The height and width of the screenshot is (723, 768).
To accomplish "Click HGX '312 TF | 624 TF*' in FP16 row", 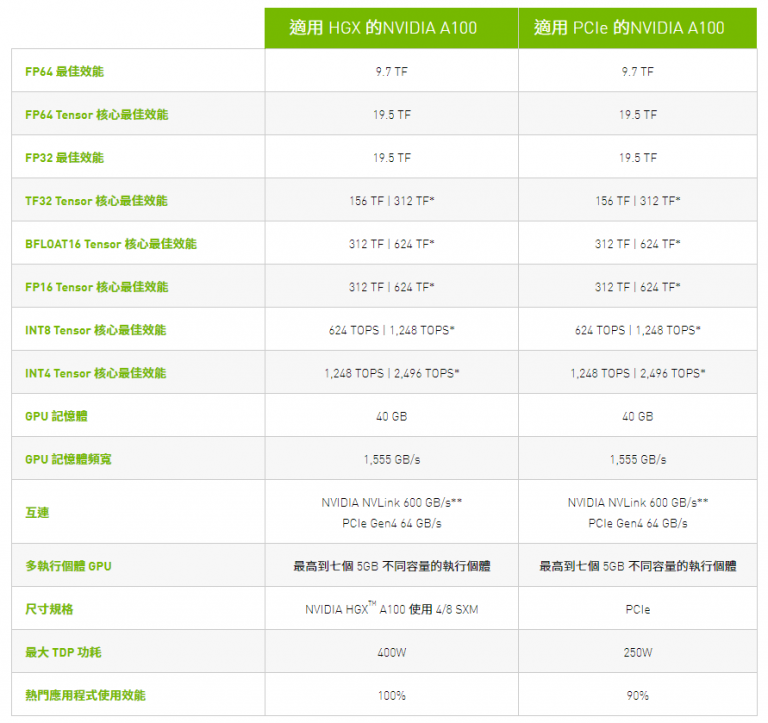I will pos(392,287).
